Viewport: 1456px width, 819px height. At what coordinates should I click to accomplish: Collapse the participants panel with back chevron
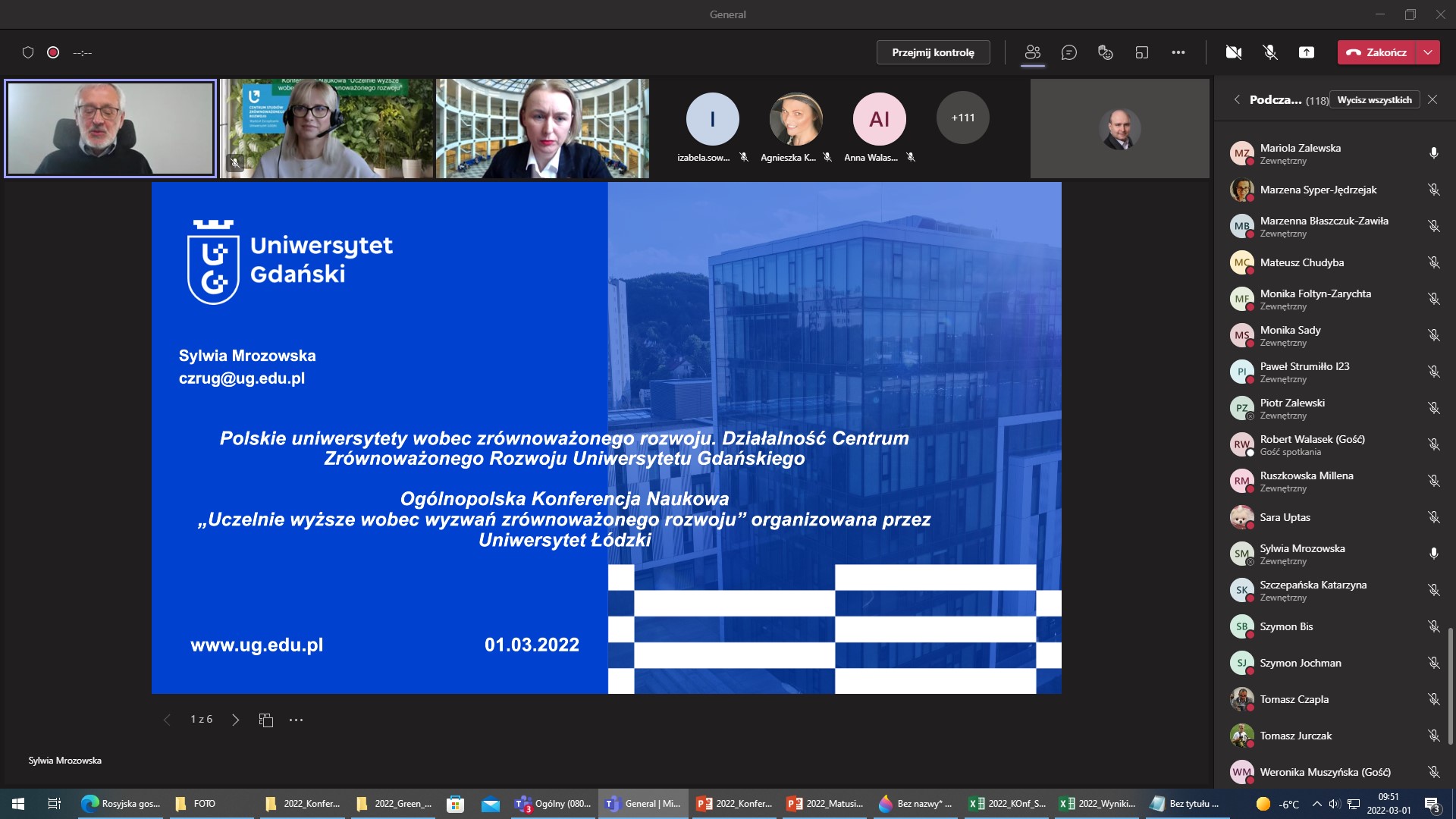tap(1237, 99)
